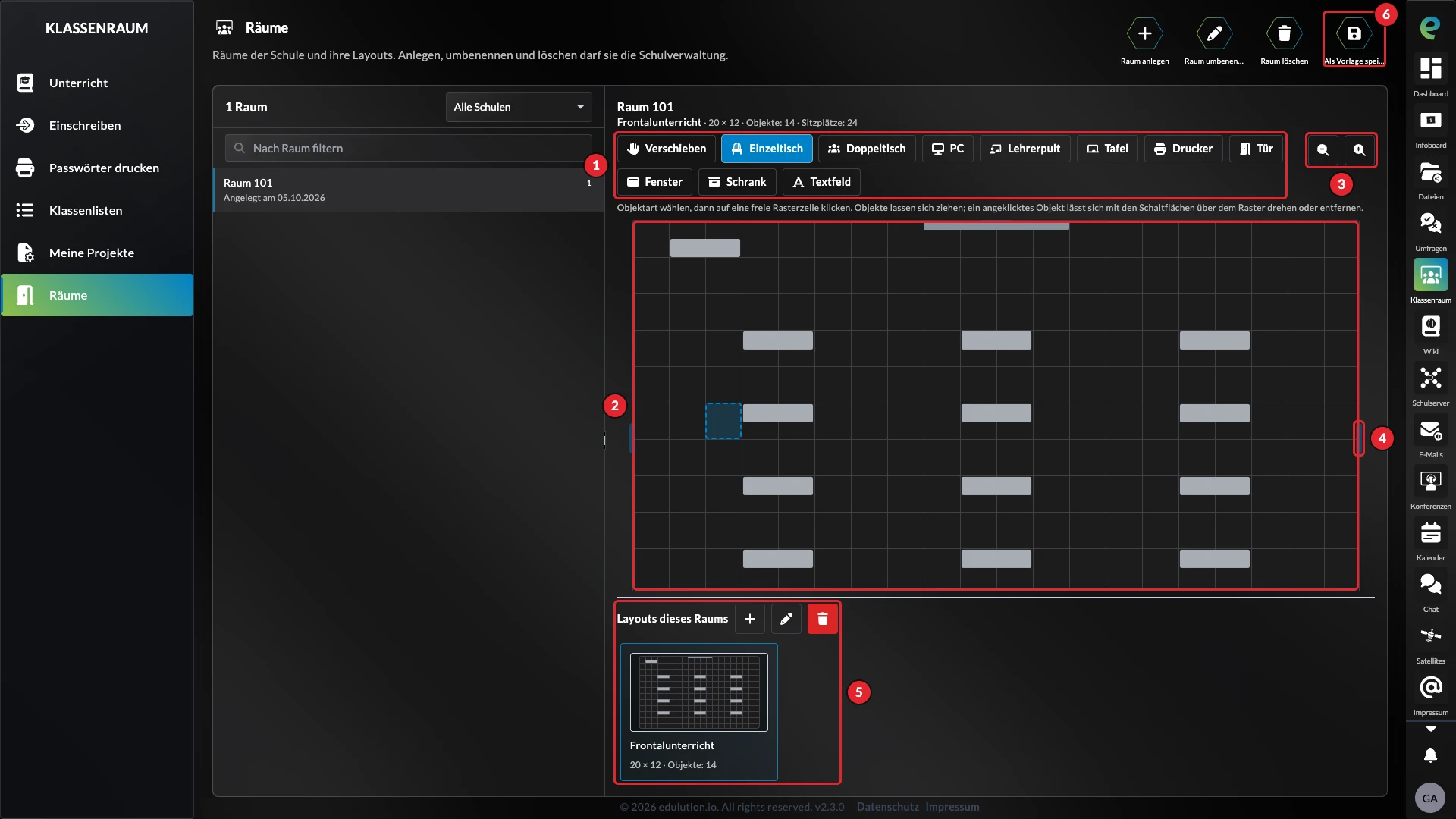
Task: Select the Einzeltisch object type
Action: [x=767, y=149]
